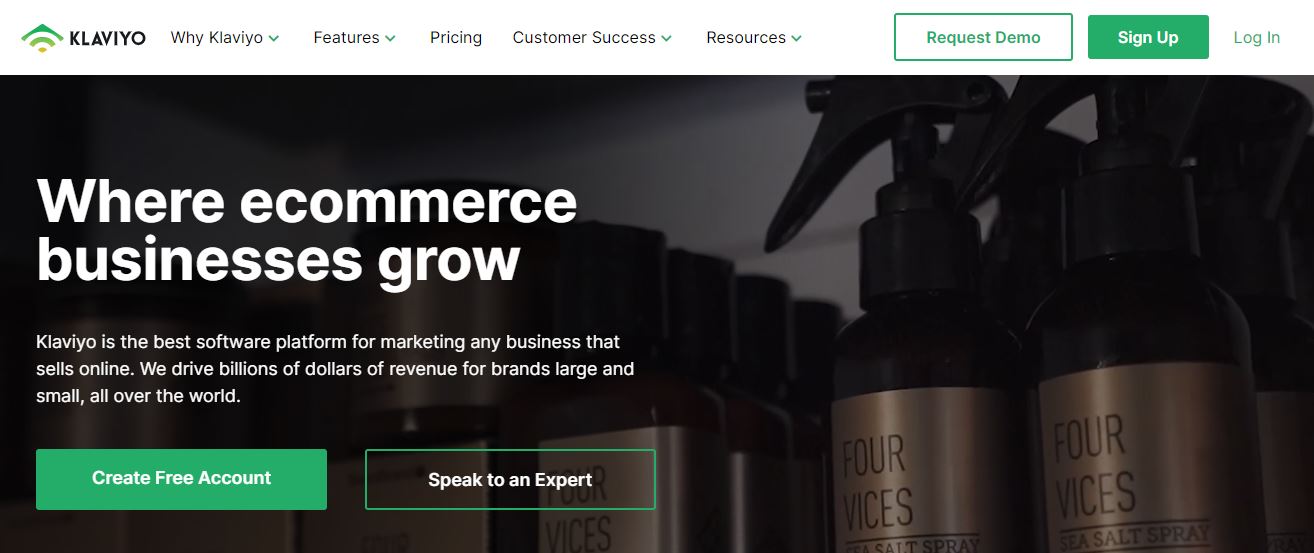Open the Features menu

click(x=355, y=38)
